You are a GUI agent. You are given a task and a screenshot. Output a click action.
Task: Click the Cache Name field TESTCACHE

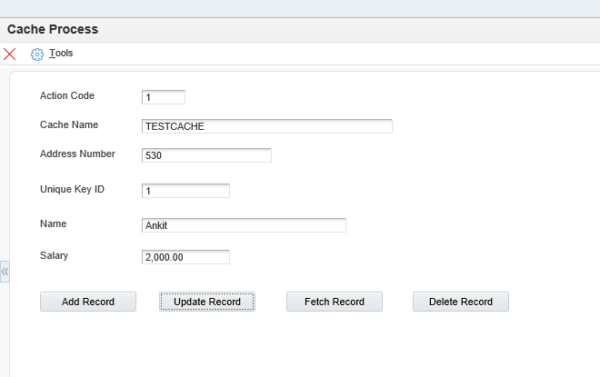click(267, 126)
